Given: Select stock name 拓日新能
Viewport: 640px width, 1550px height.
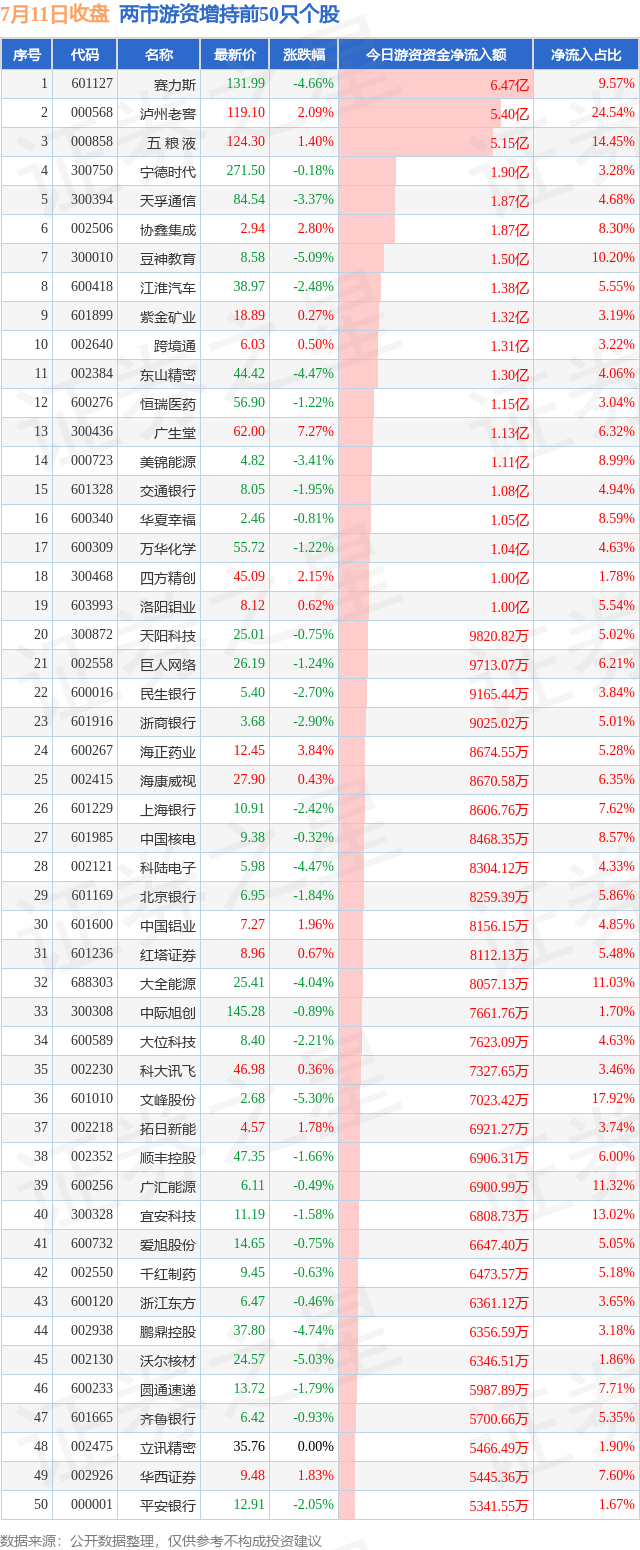Looking at the screenshot, I should [x=168, y=1128].
